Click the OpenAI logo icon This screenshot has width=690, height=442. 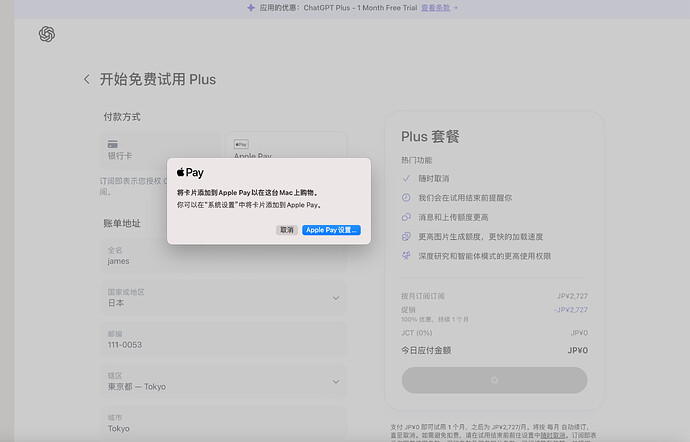[x=47, y=34]
